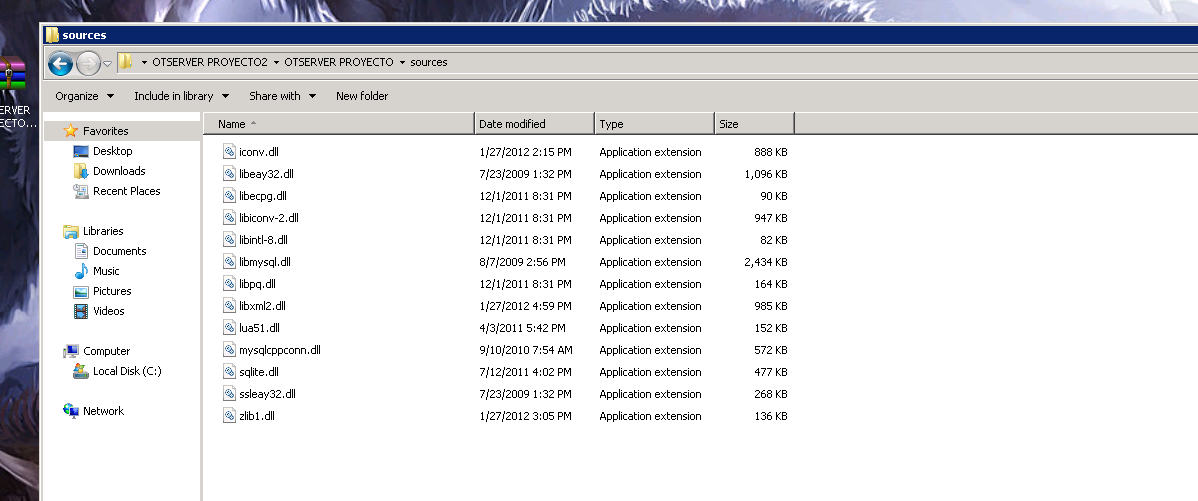1198x501 pixels.
Task: Expand the dropdown arrow after OTSERVER PROYECTO2
Action: click(x=277, y=63)
